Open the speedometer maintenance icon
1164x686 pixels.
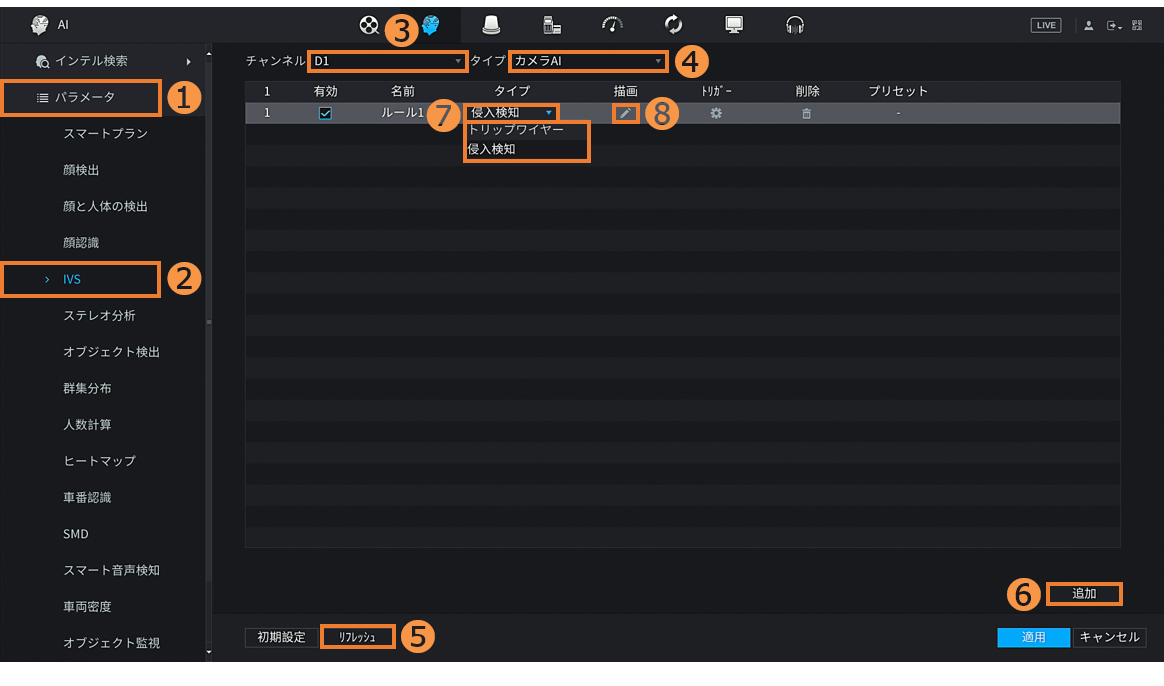click(612, 25)
